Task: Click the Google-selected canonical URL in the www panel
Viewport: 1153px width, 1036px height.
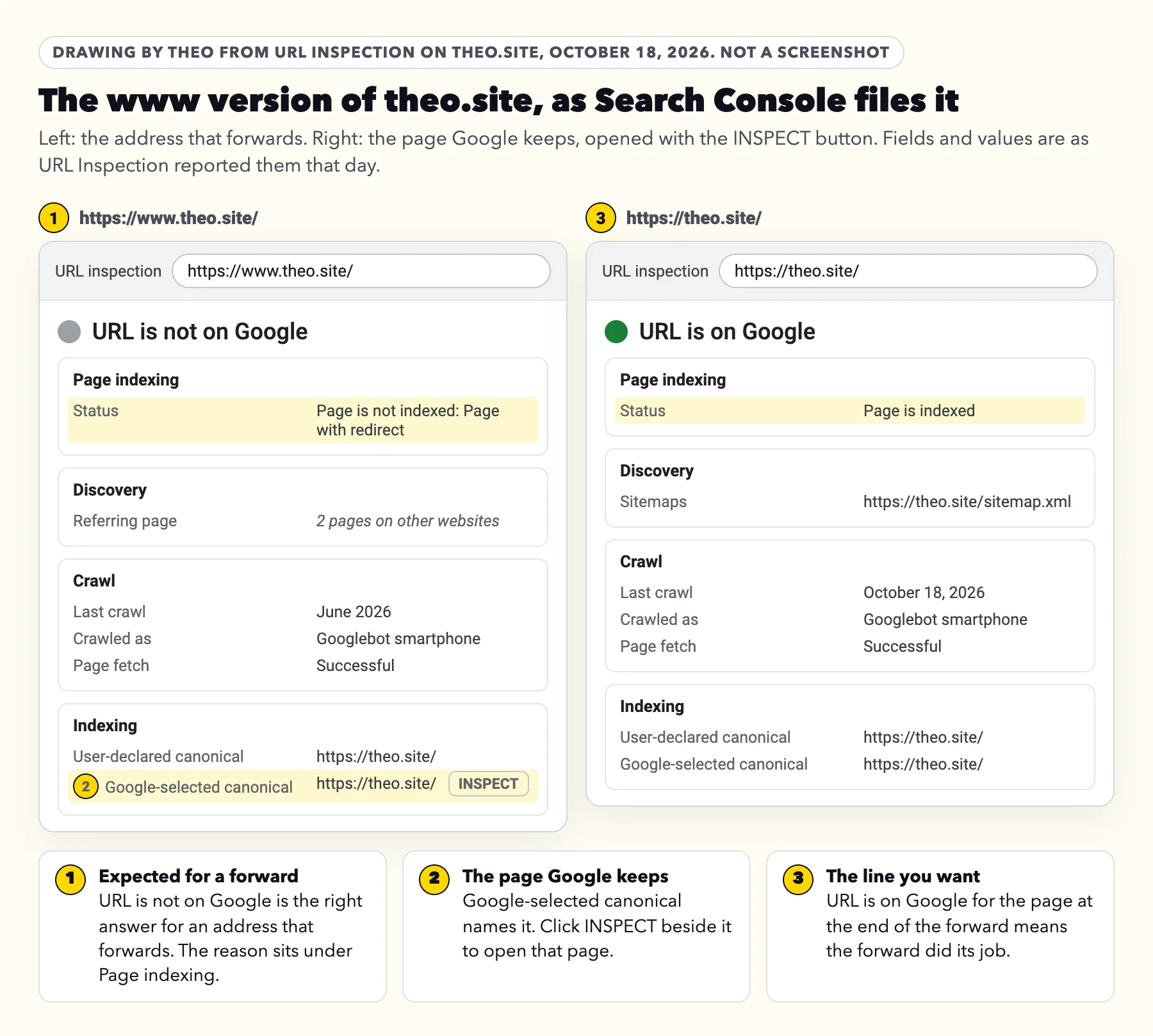Action: tap(376, 783)
